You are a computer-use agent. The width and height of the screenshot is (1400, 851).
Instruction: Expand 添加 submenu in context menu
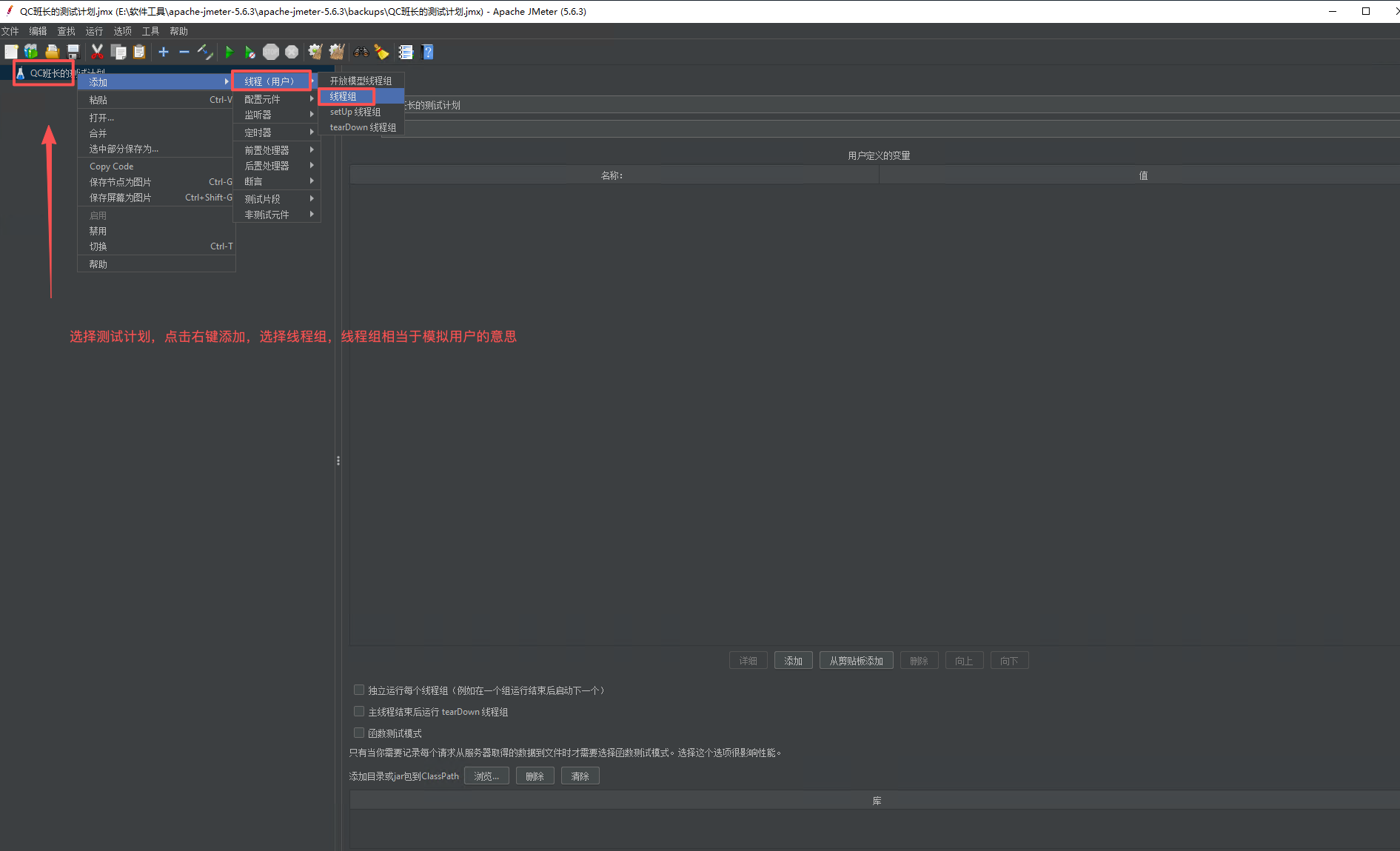(156, 82)
